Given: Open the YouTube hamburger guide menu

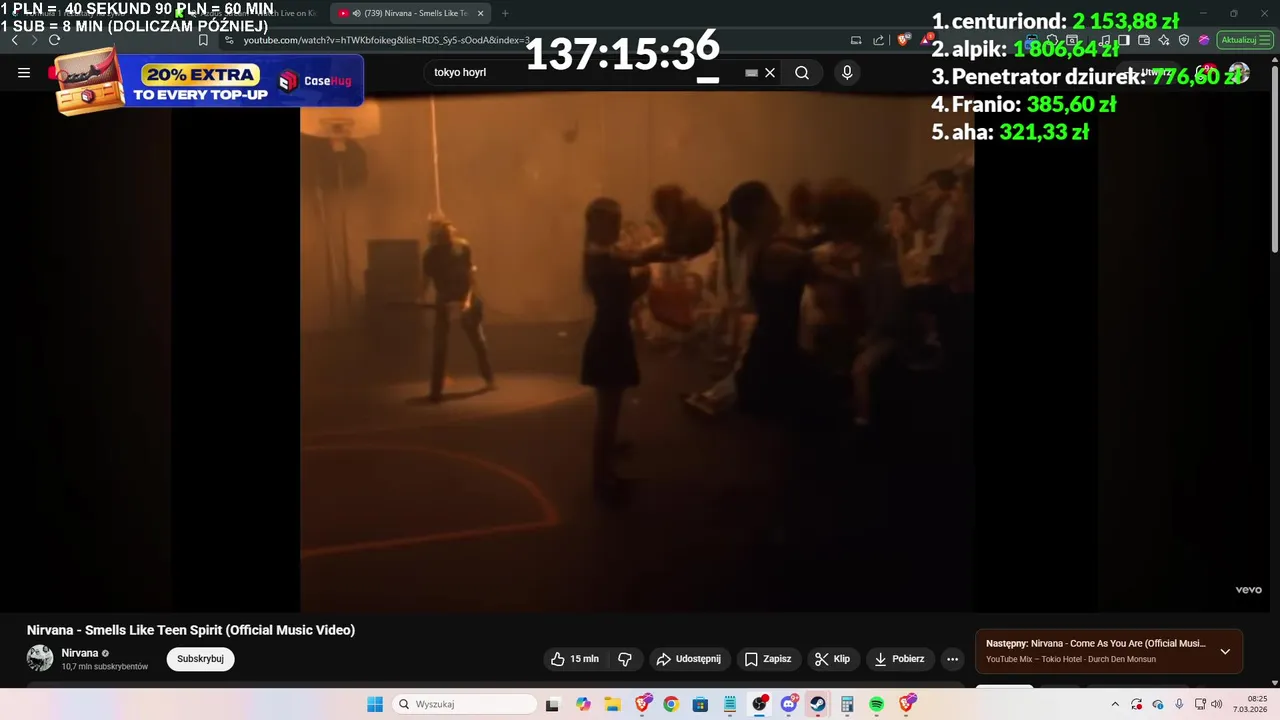Looking at the screenshot, I should point(24,73).
